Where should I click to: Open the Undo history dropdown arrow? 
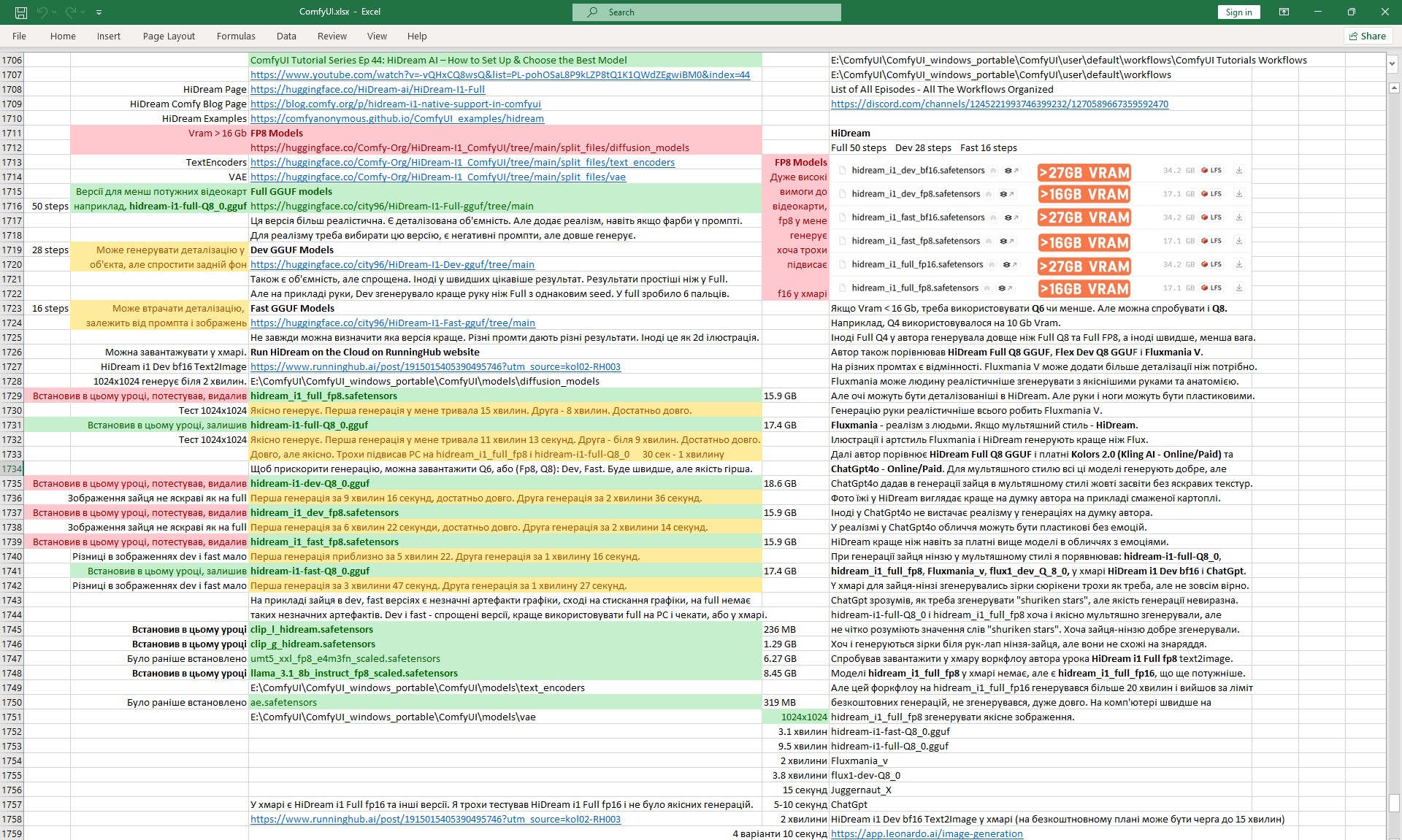pos(55,12)
